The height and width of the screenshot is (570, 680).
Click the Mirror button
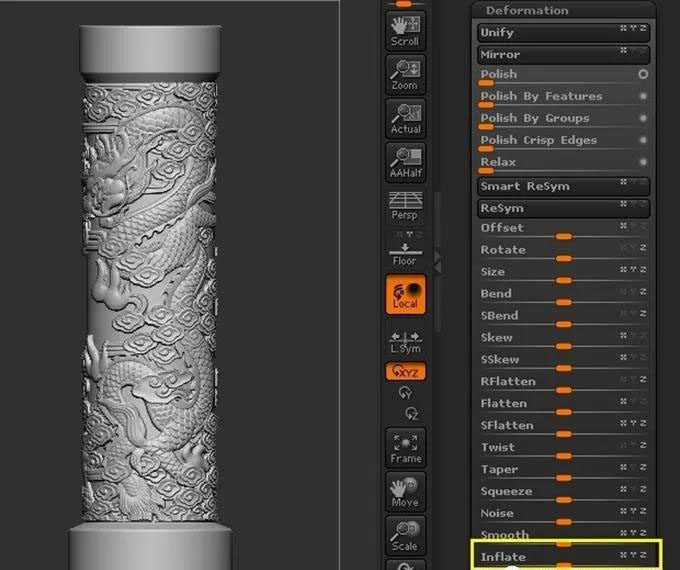coord(563,55)
